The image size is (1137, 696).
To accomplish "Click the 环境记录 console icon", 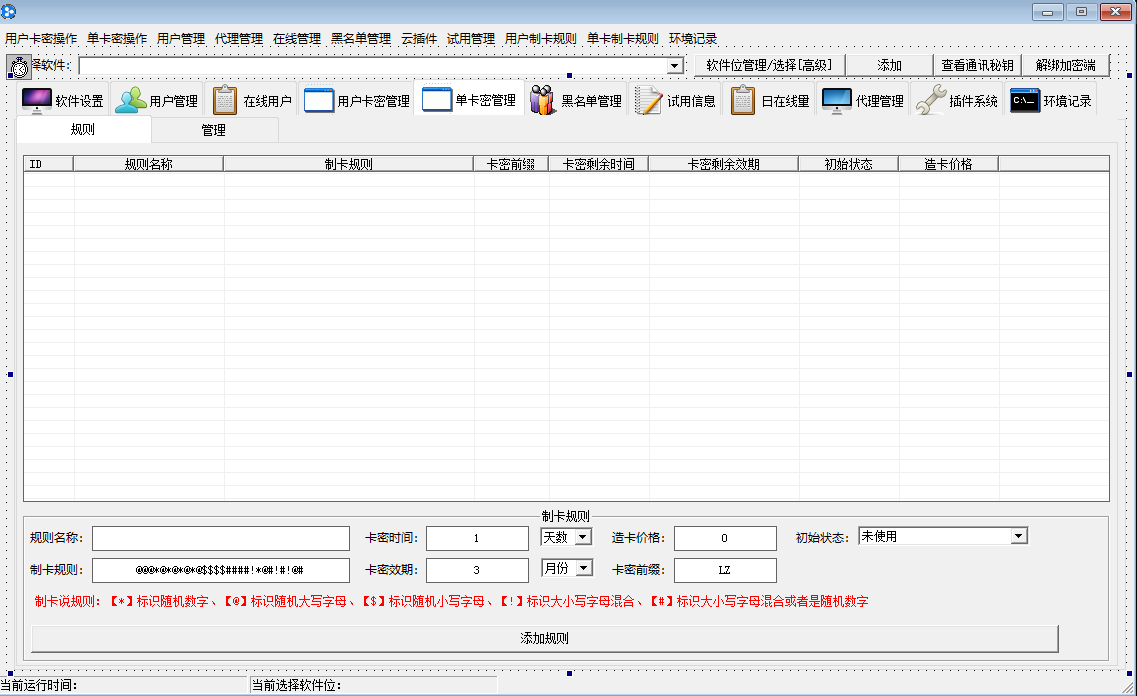I will point(1025,101).
